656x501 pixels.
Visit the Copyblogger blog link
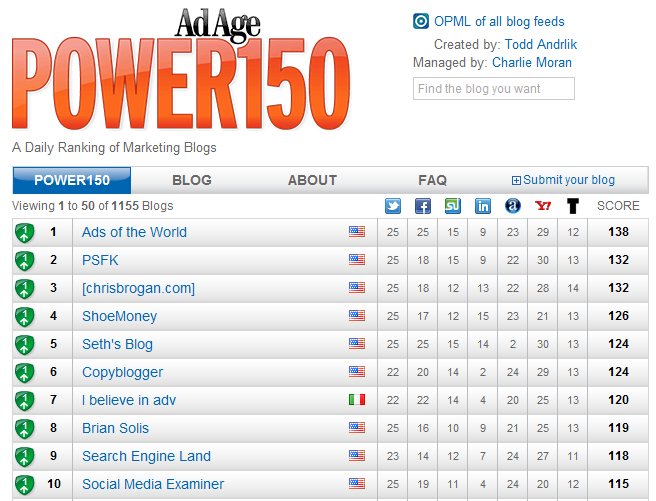coord(122,372)
